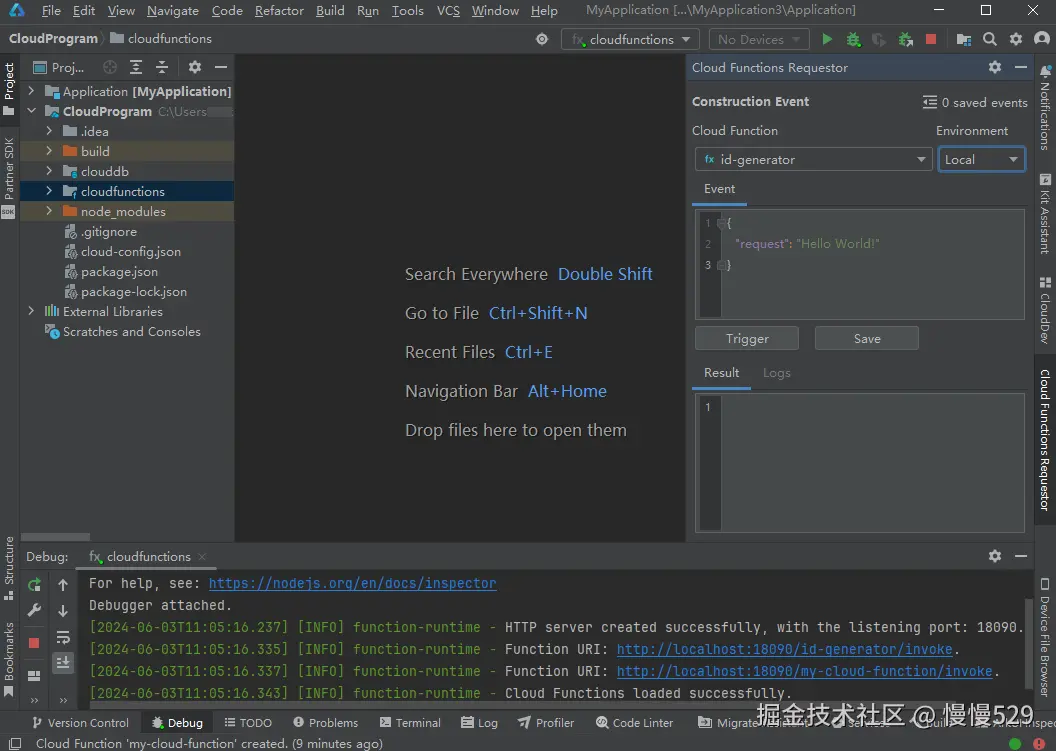
Task: Click the locate target icon beside run configuration
Action: click(x=541, y=39)
